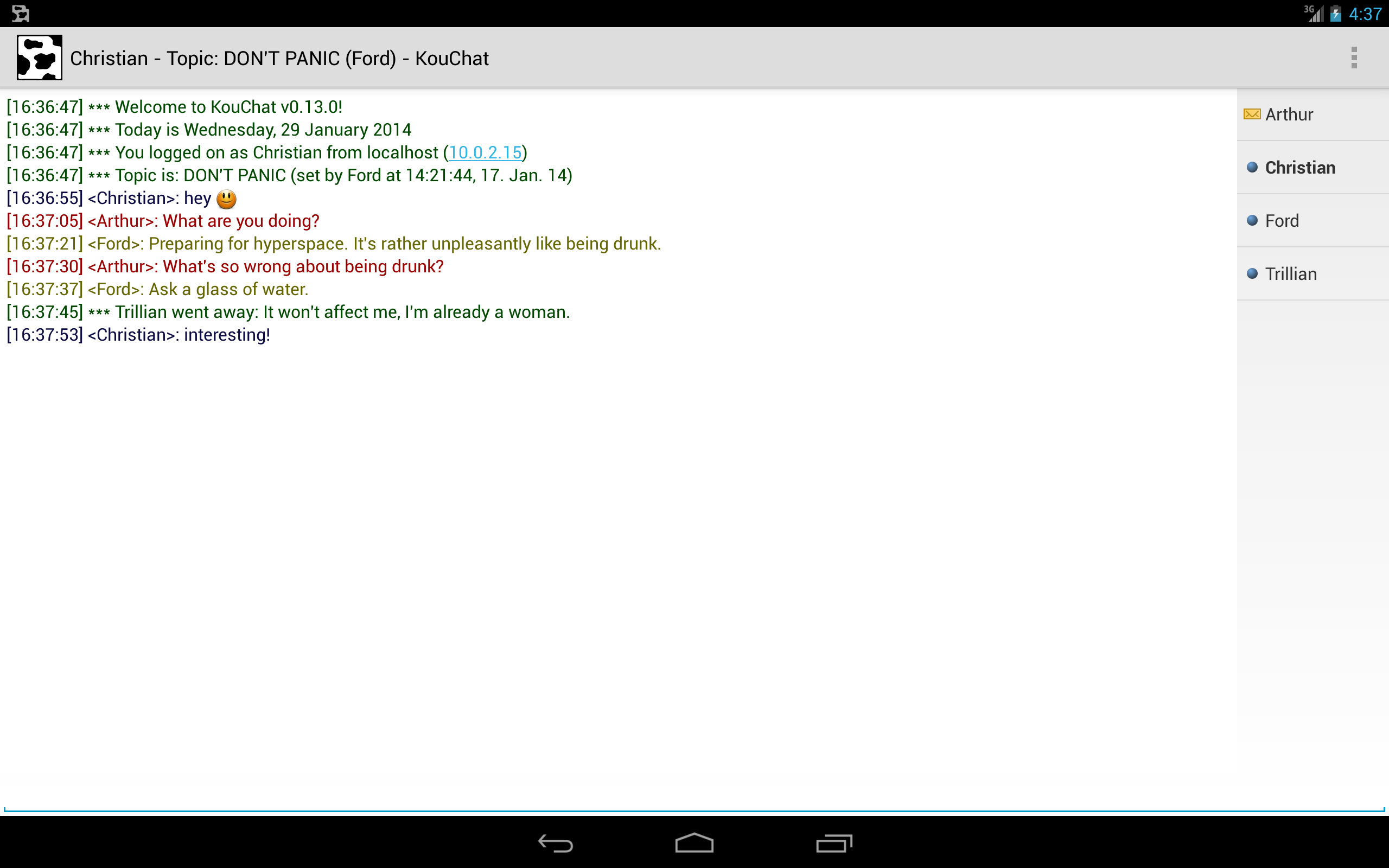Tap the 4:37 clock in status bar
Screen dimensions: 1389x868
coord(1365,14)
